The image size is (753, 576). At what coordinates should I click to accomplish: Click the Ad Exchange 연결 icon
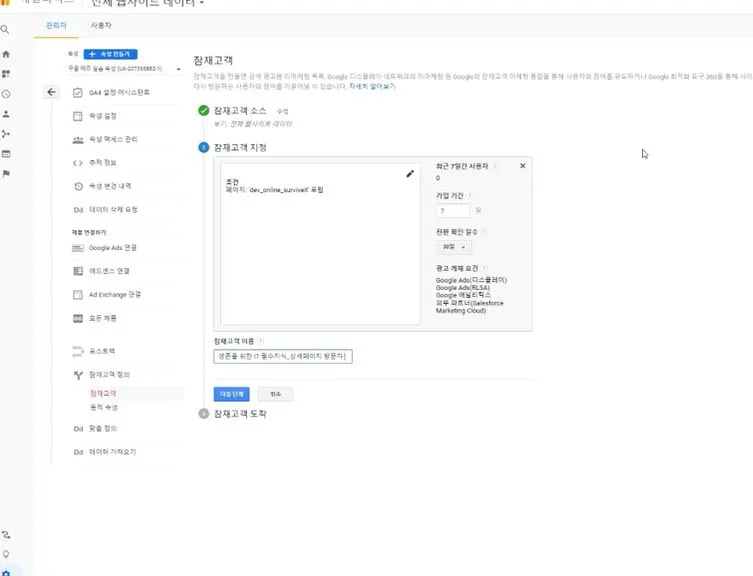coord(78,294)
